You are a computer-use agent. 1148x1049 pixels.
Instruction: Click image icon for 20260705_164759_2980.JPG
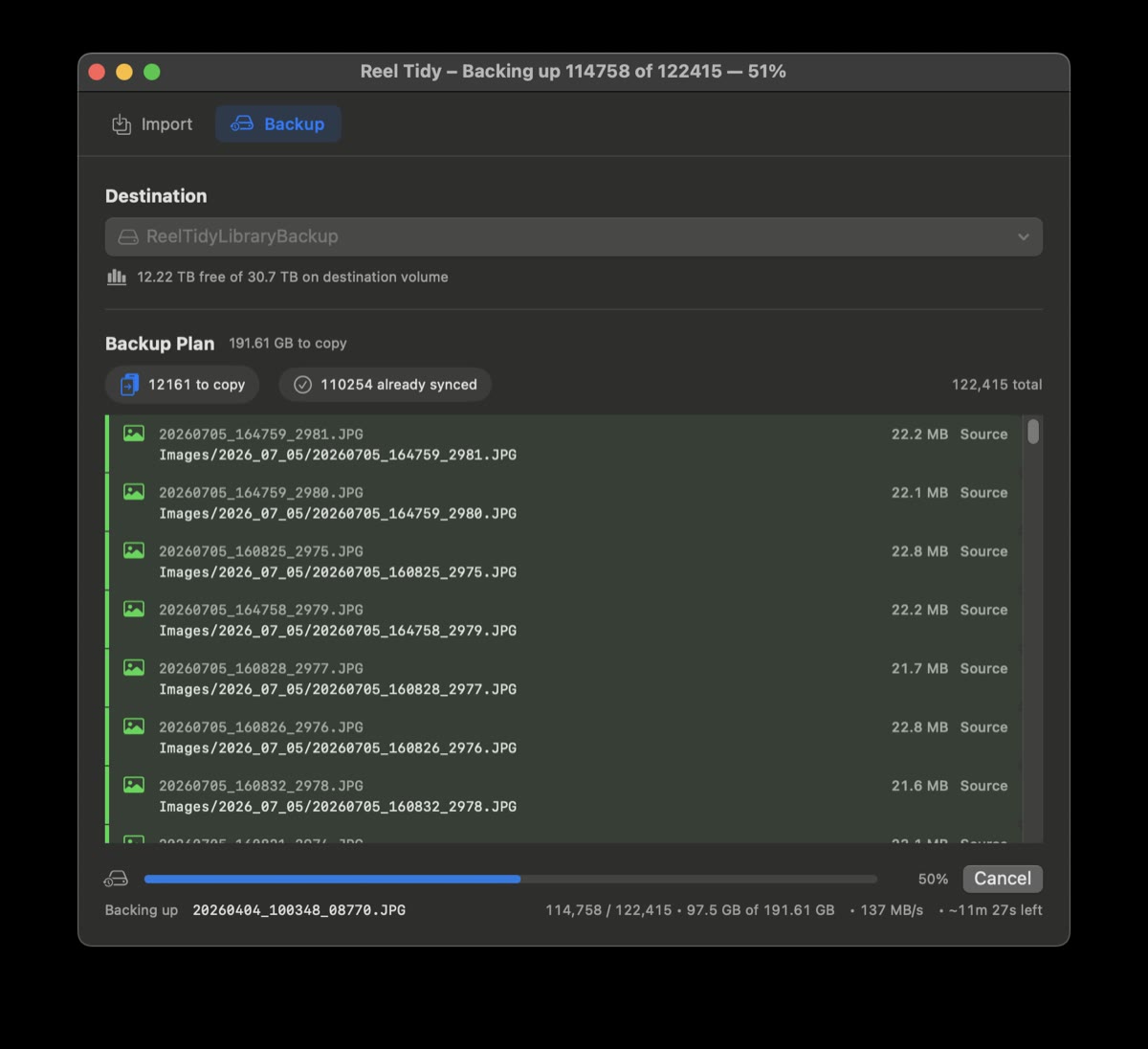(x=134, y=492)
